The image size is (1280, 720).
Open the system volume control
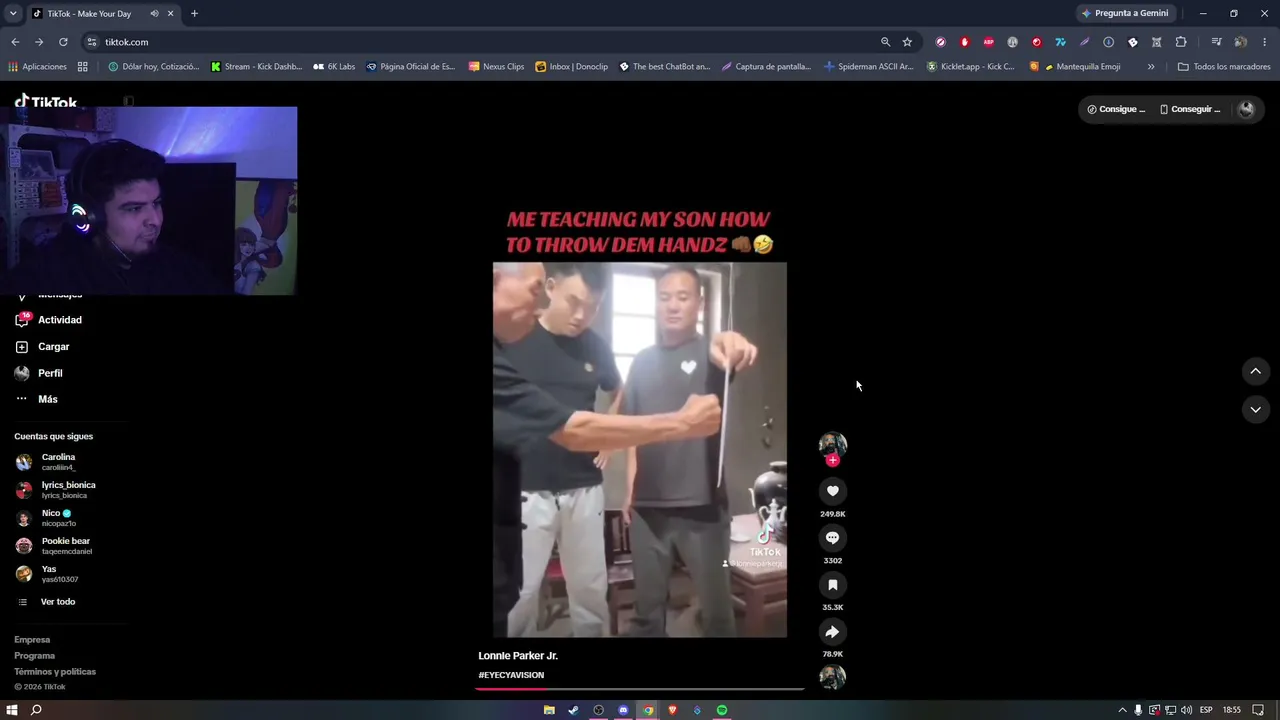[x=1186, y=710]
